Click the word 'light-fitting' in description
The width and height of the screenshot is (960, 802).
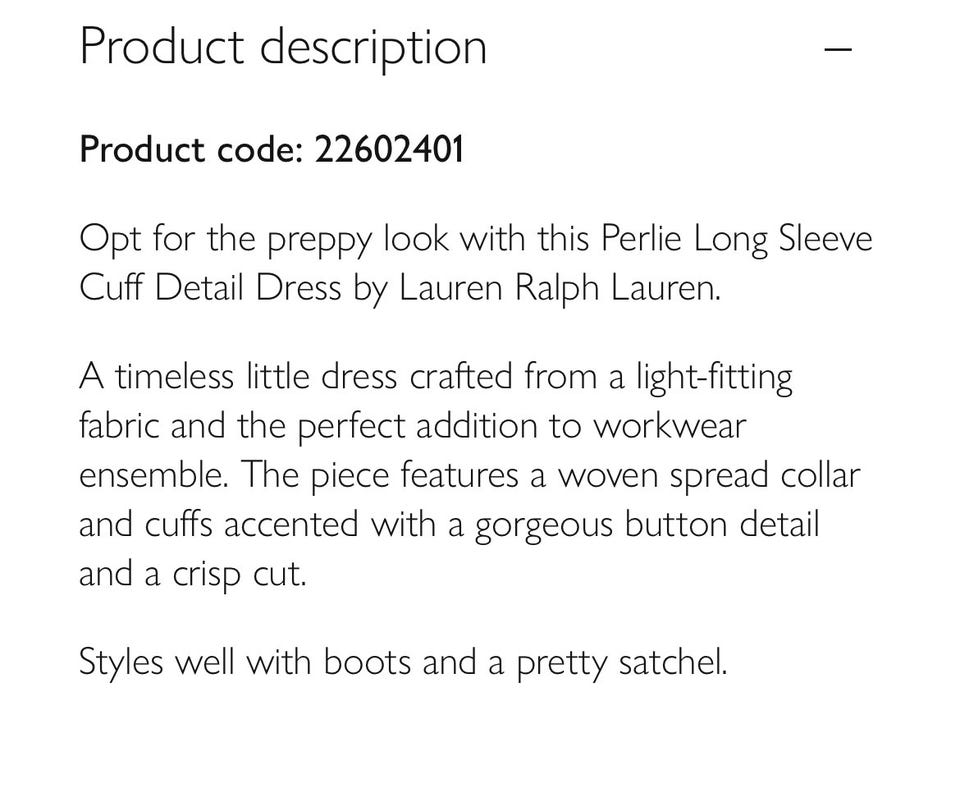[x=714, y=377]
